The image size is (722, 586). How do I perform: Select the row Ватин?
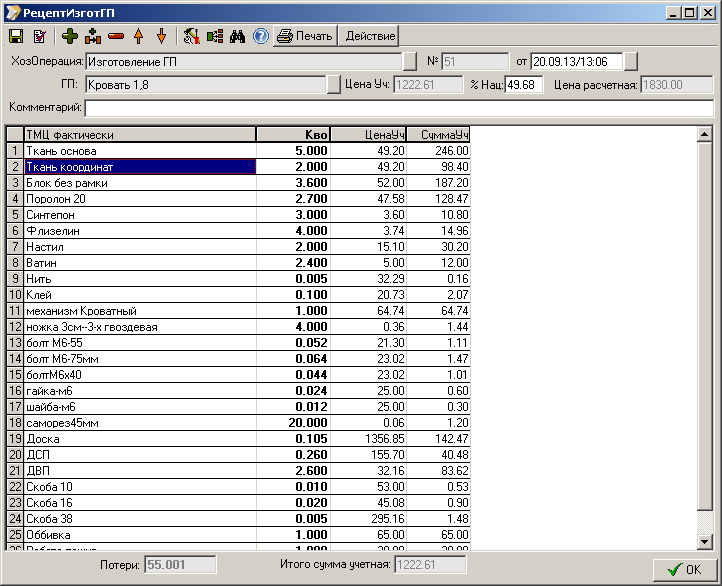tap(238, 263)
